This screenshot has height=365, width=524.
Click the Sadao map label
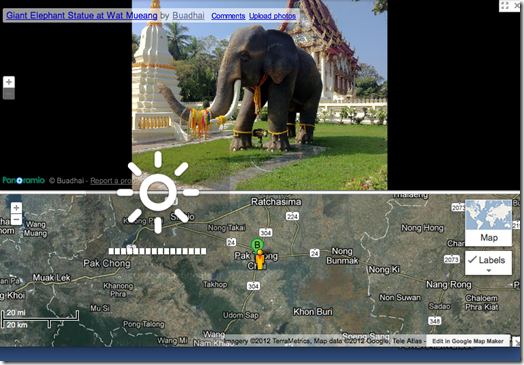click(439, 307)
